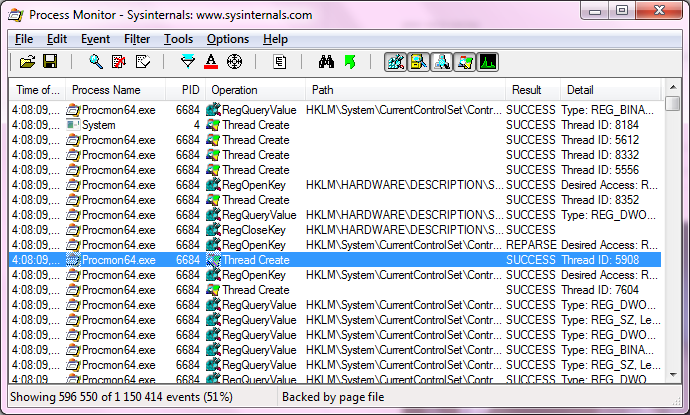Click the Include Process From Window target icon
The image size is (690, 415).
click(234, 62)
